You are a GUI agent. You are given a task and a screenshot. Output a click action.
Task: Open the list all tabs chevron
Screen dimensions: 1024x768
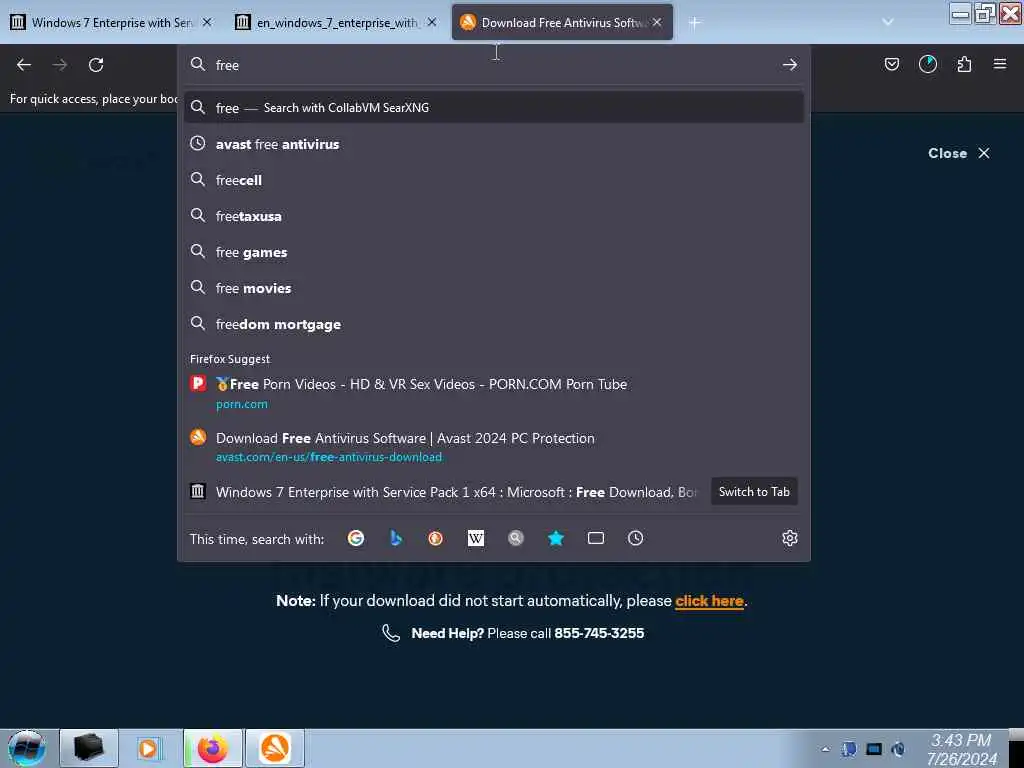click(888, 22)
